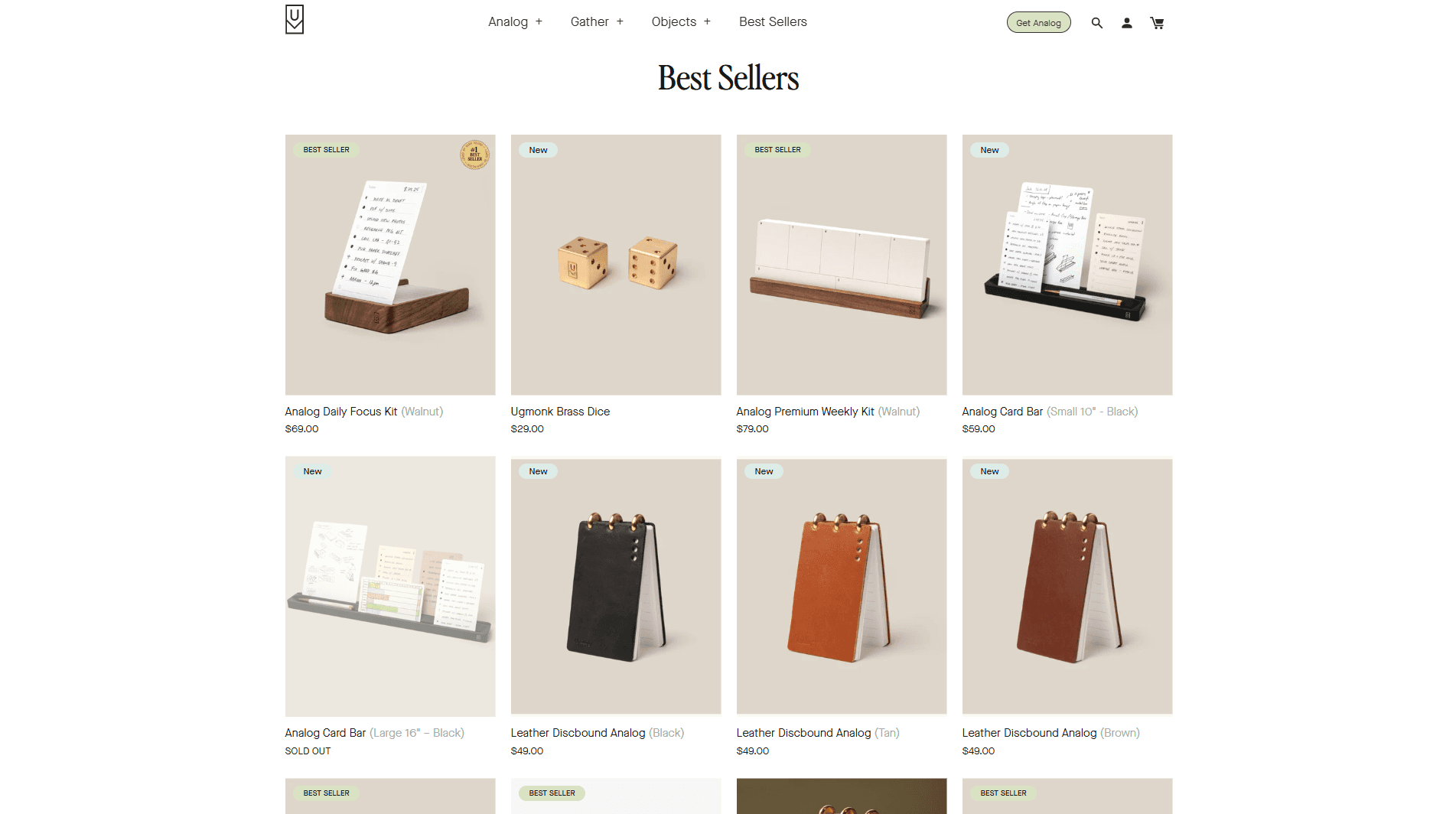Click the Ugmonk logo icon
This screenshot has width=1456, height=814.
point(295,20)
